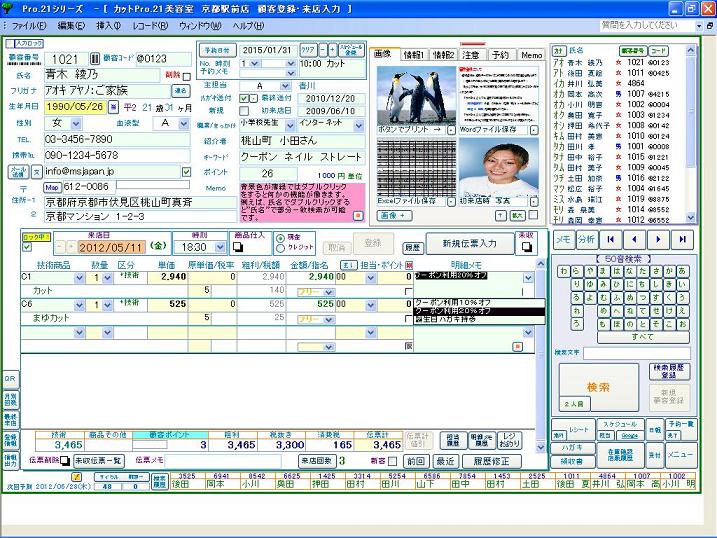Click the Map button beside postal code
This screenshot has height=538, width=717.
(52, 187)
